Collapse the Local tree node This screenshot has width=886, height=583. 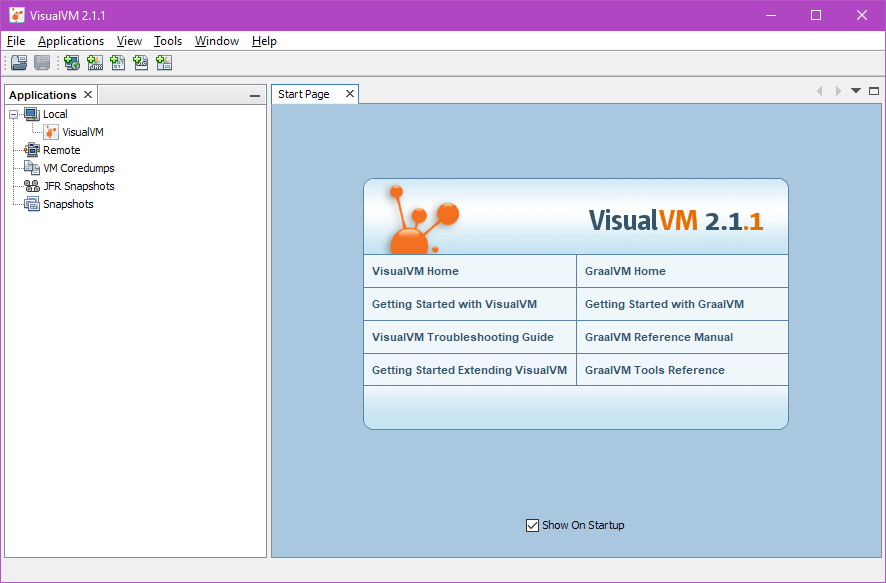(14, 114)
